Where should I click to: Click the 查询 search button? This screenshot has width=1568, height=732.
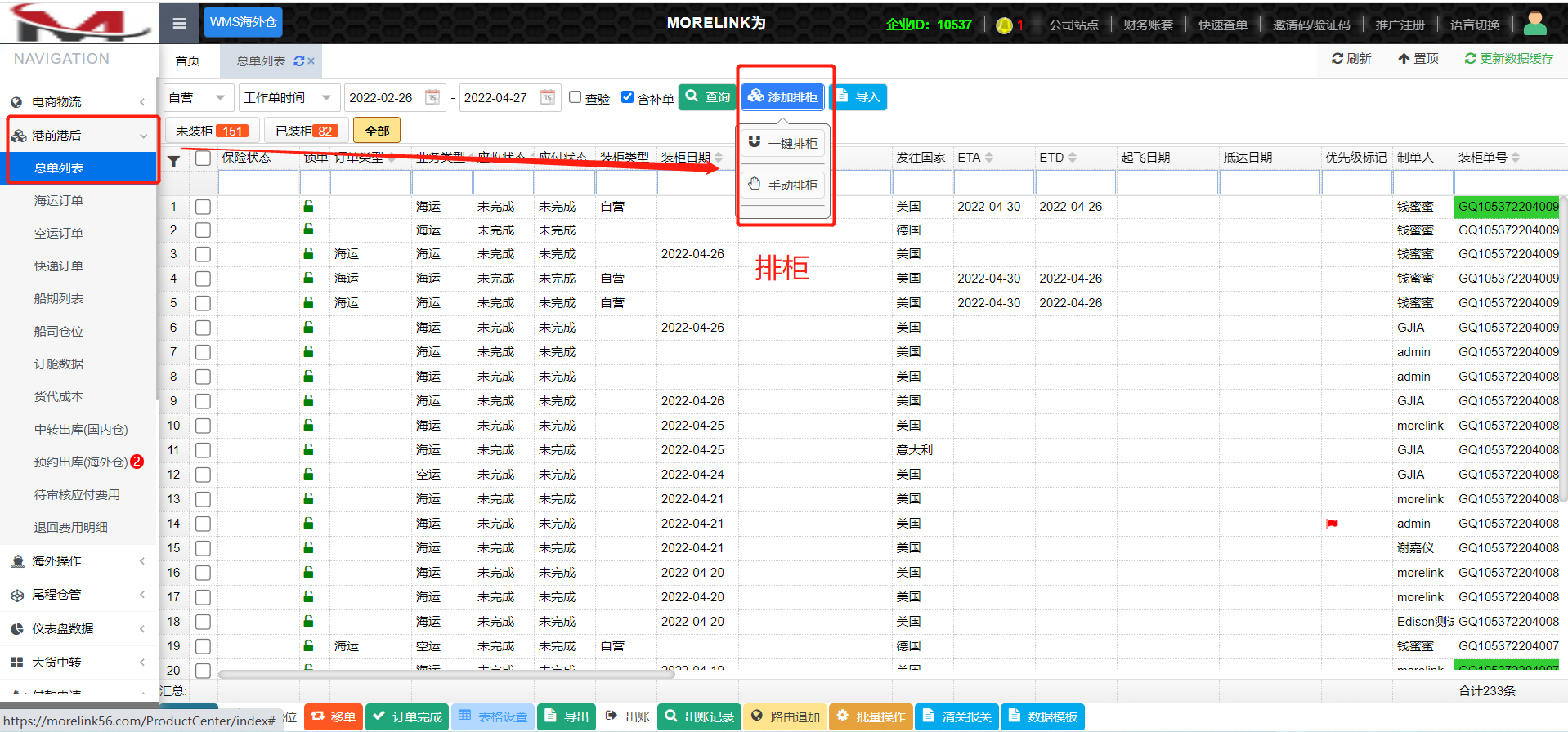pyautogui.click(x=707, y=97)
